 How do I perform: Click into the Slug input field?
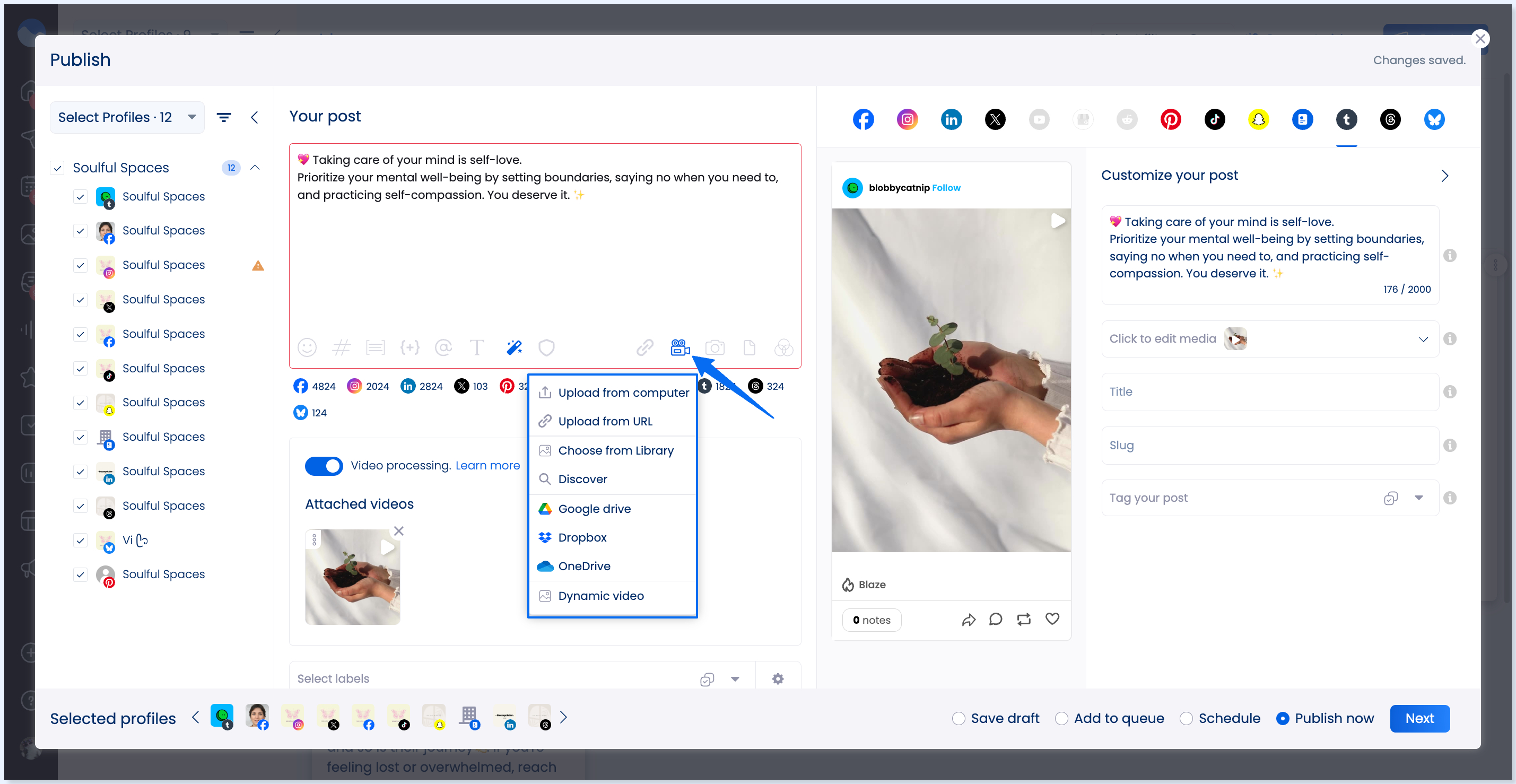1270,446
